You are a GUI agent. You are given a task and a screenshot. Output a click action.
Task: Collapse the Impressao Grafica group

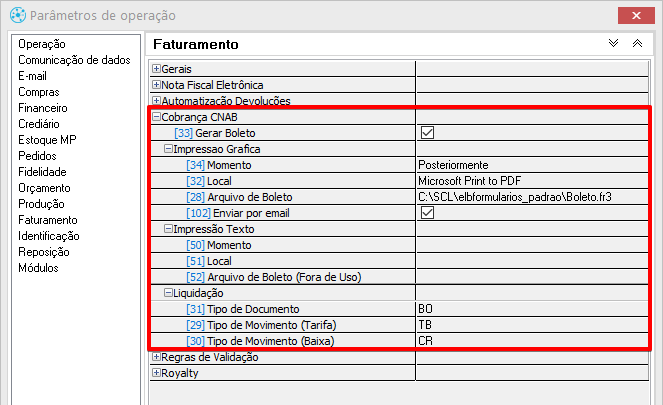point(168,149)
